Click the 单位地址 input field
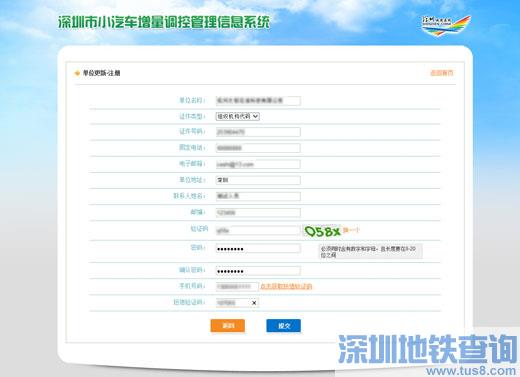Viewport: 520px width, 377px height. pos(258,180)
